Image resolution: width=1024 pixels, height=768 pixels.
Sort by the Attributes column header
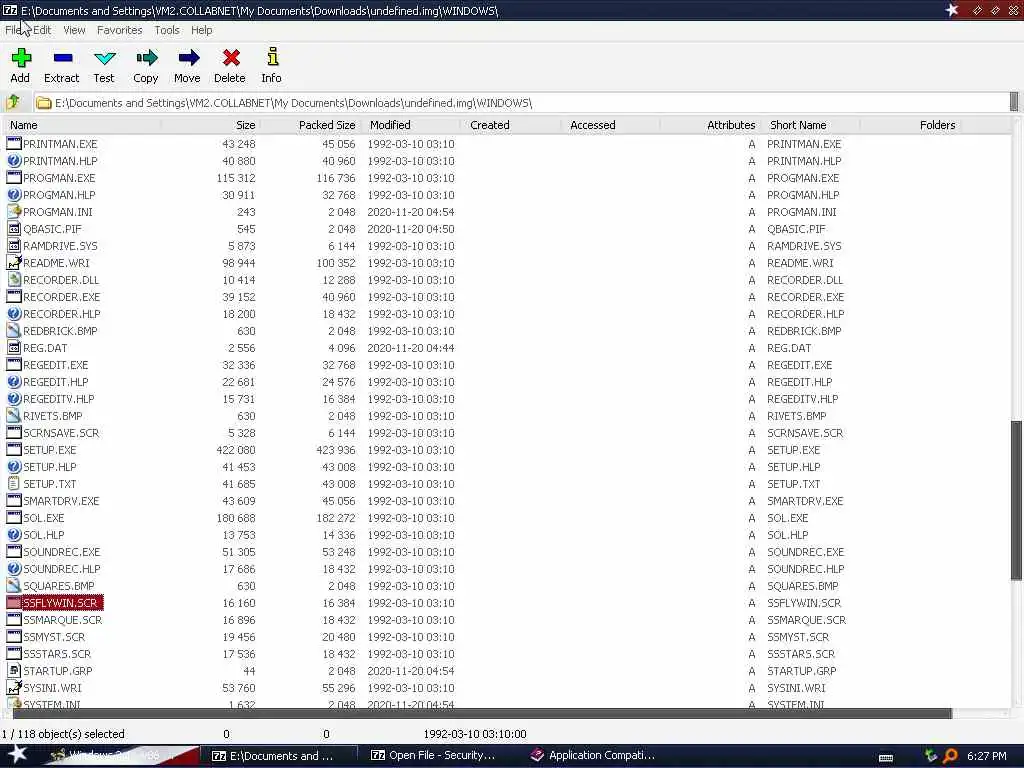pos(710,125)
